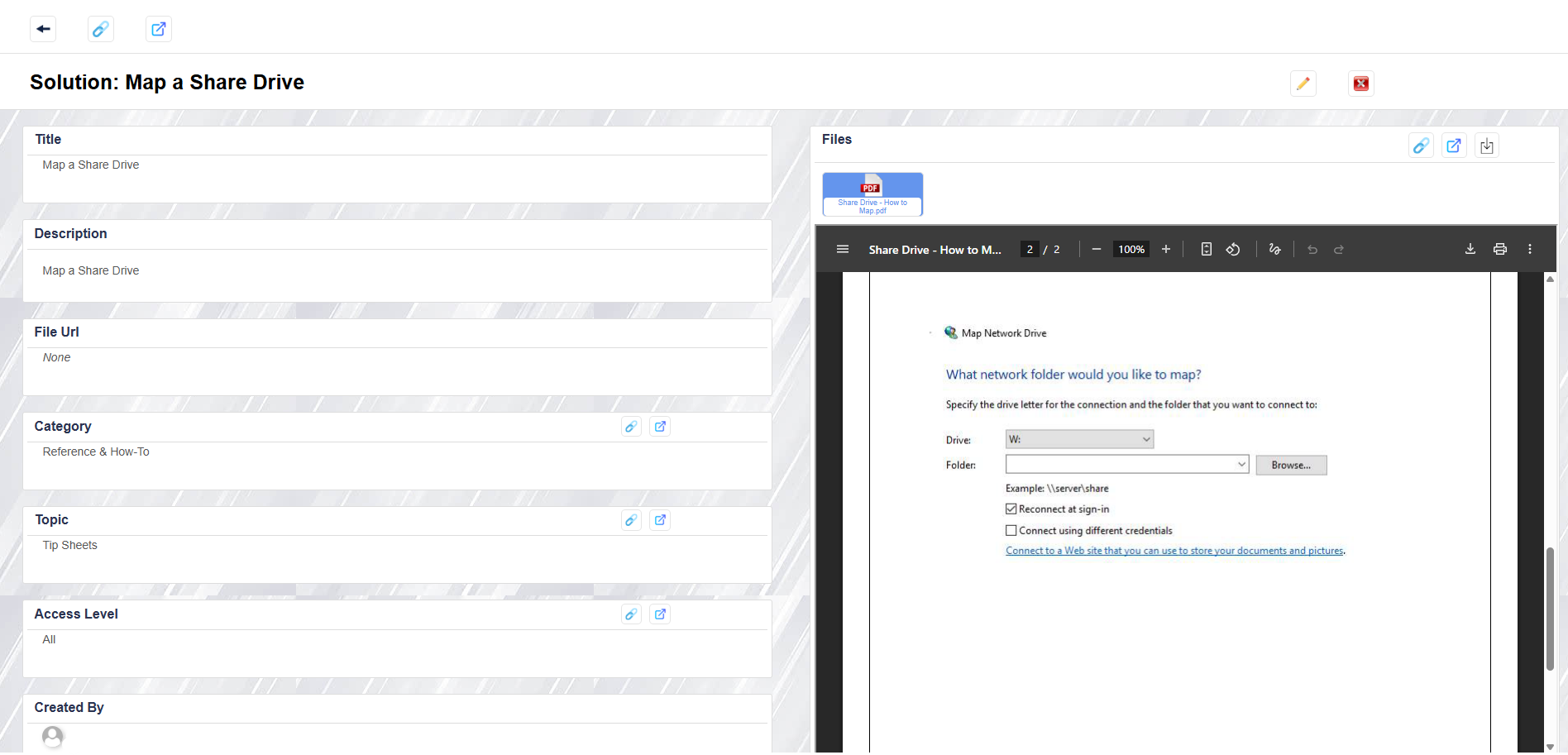Copy link icon in Category row
The image size is (1568, 755).
click(631, 427)
